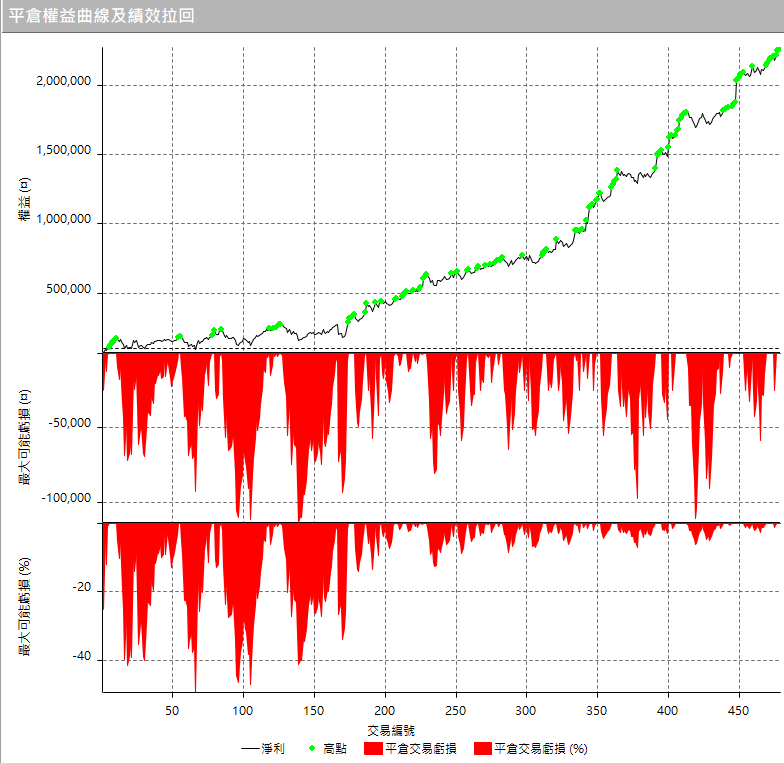784x763 pixels.
Task: Click the 1,500,000 y-axis label
Action: pyautogui.click(x=63, y=153)
